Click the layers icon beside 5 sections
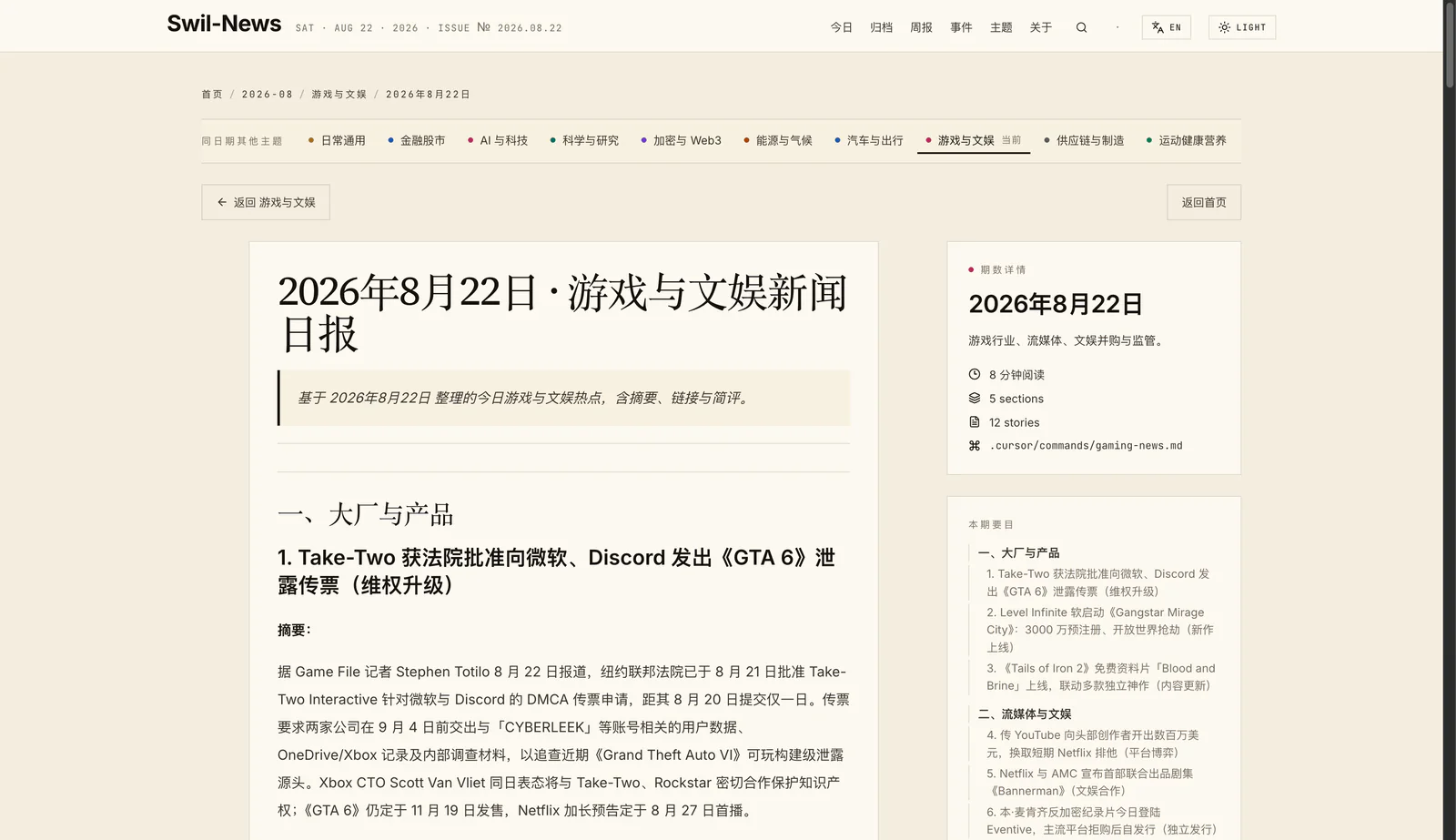Image resolution: width=1456 pixels, height=840 pixels. [975, 399]
